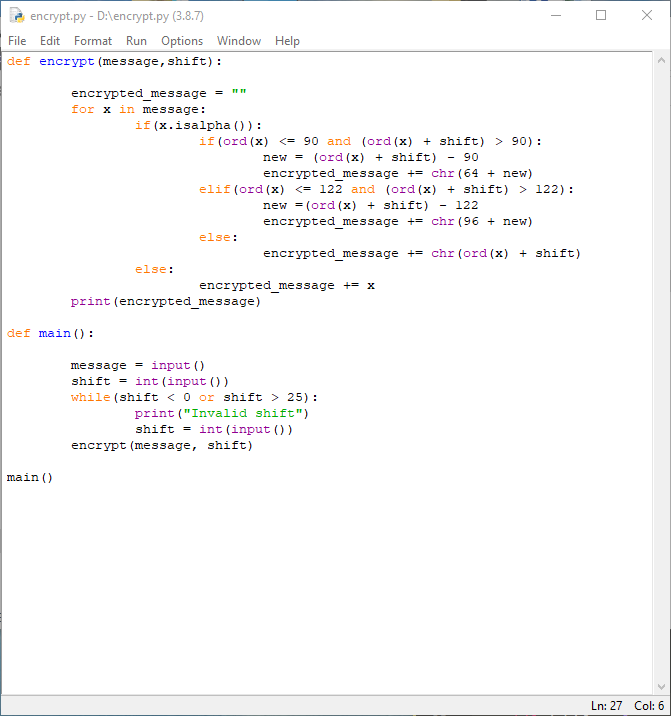Minimize the encrypt.py window

coord(556,16)
